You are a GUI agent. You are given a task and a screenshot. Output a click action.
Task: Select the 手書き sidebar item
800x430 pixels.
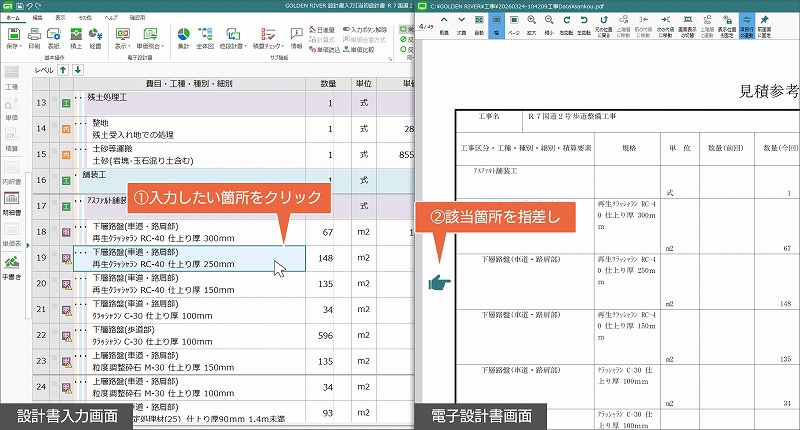coord(13,268)
